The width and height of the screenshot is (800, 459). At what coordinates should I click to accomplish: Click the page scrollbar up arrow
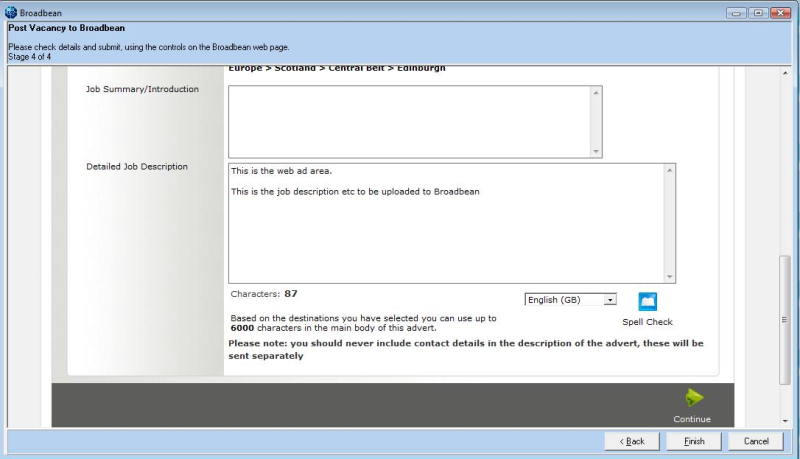pos(785,73)
